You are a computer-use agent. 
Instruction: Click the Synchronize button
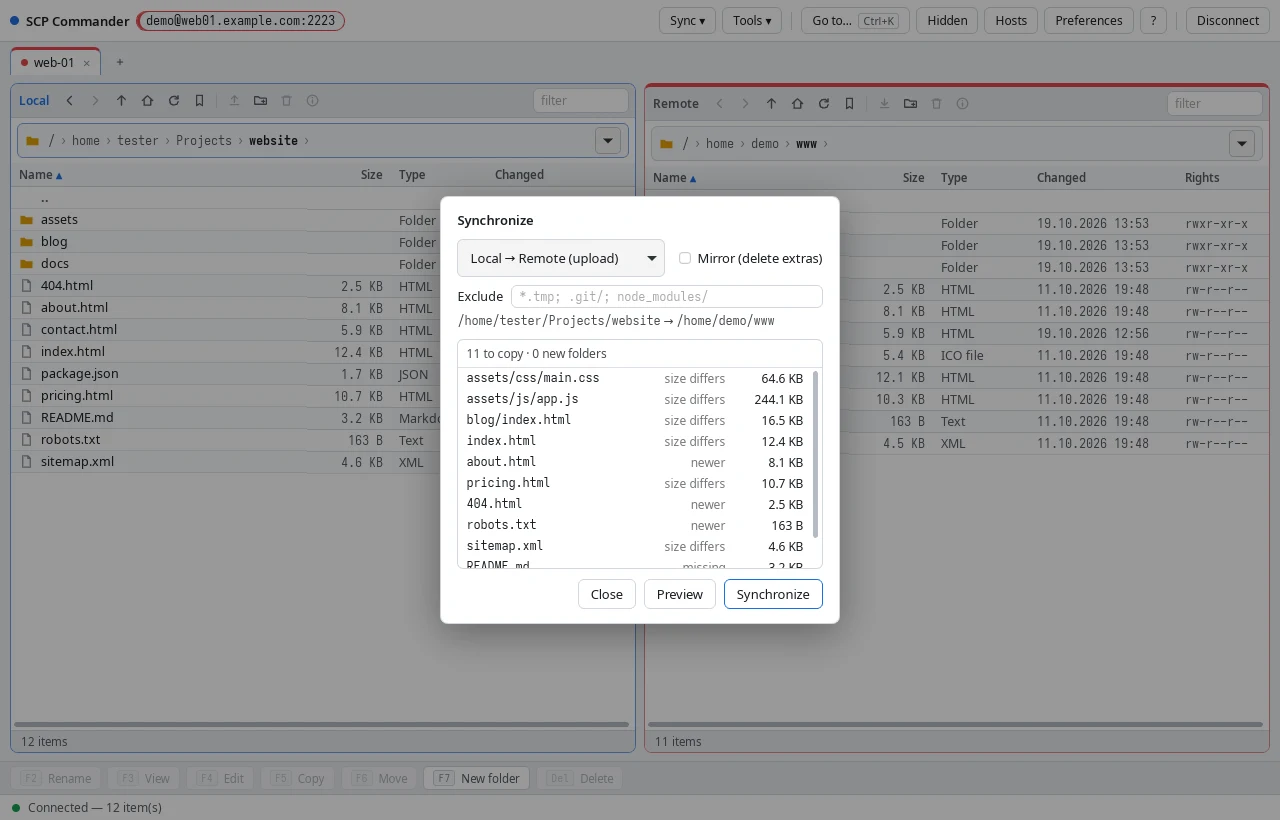tap(773, 594)
